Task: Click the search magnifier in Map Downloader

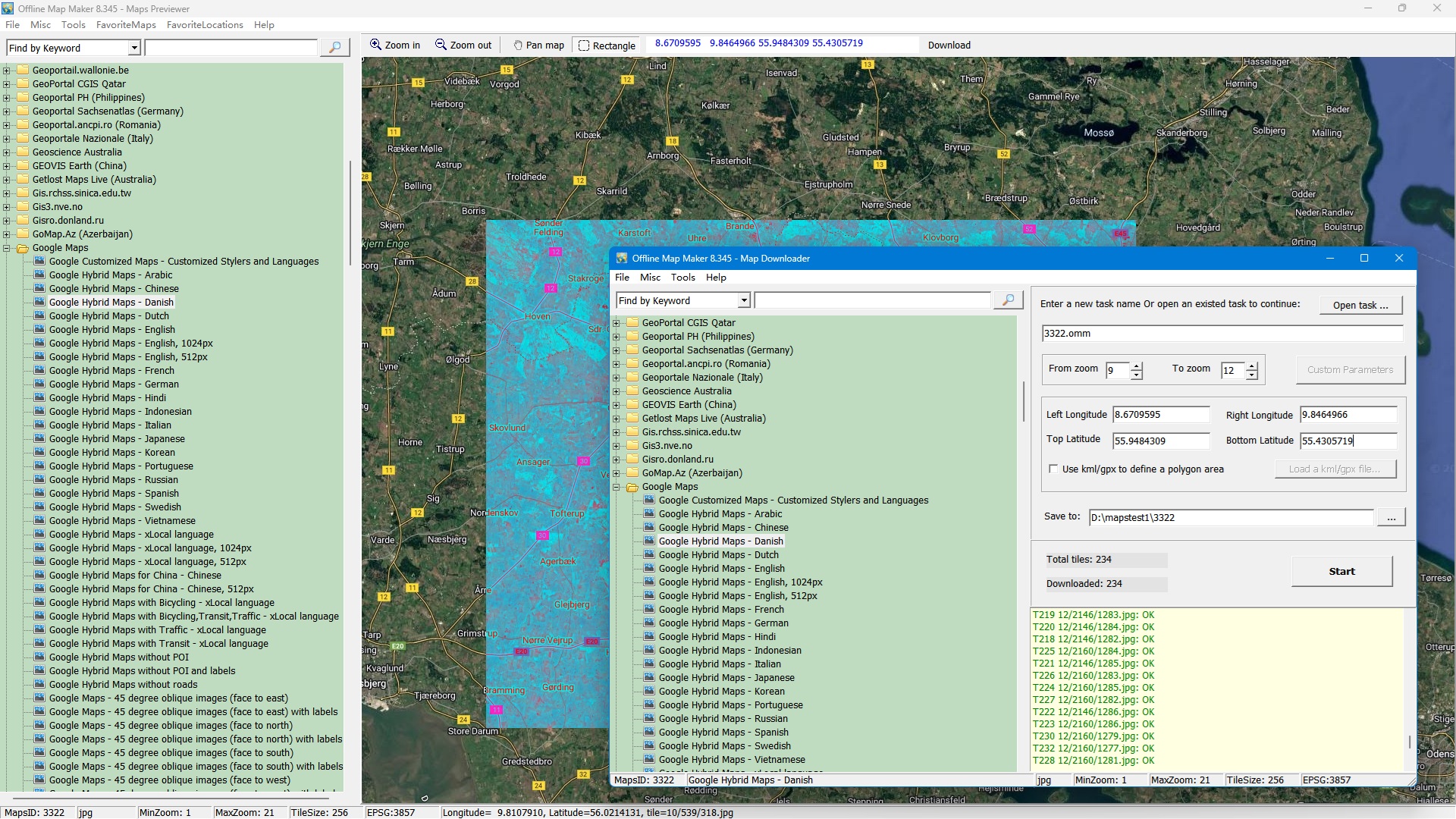Action: tap(1008, 301)
